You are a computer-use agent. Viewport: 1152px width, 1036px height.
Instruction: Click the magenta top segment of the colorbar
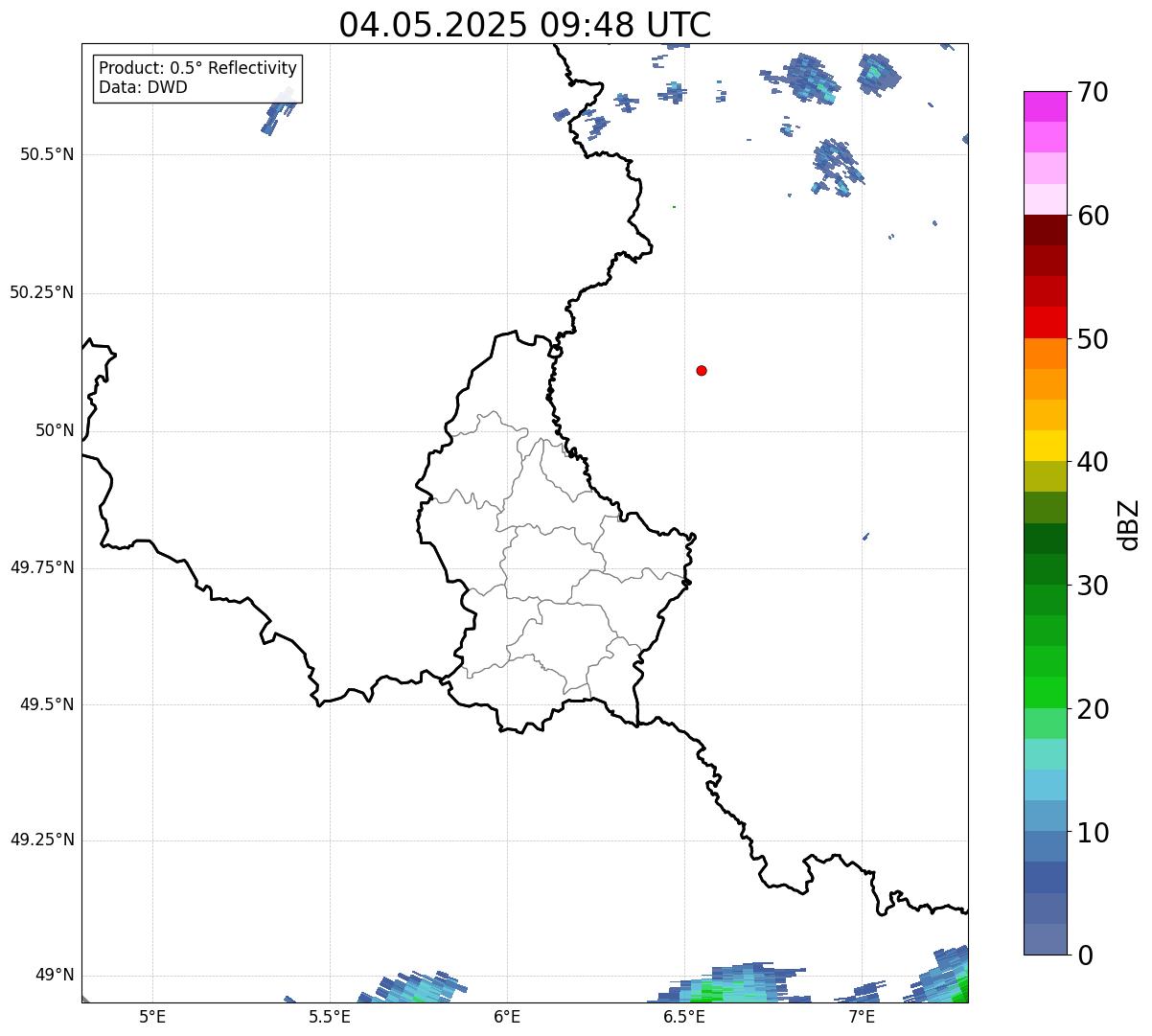(x=1045, y=106)
